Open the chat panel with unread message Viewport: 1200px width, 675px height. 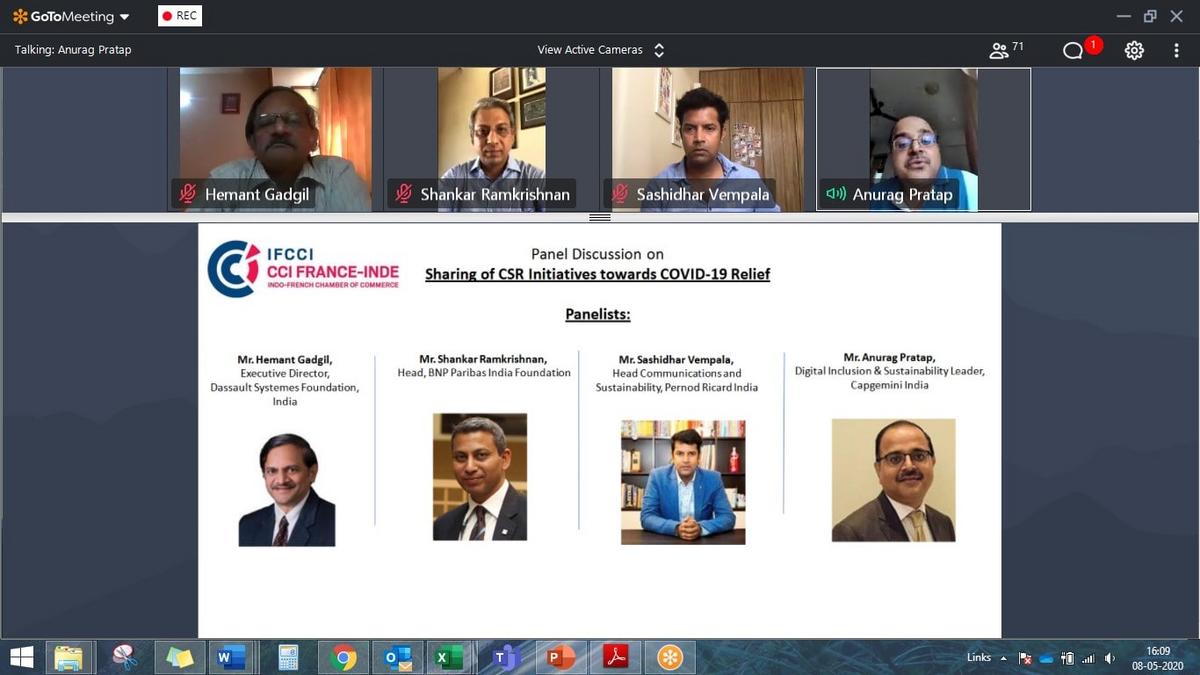point(1074,51)
